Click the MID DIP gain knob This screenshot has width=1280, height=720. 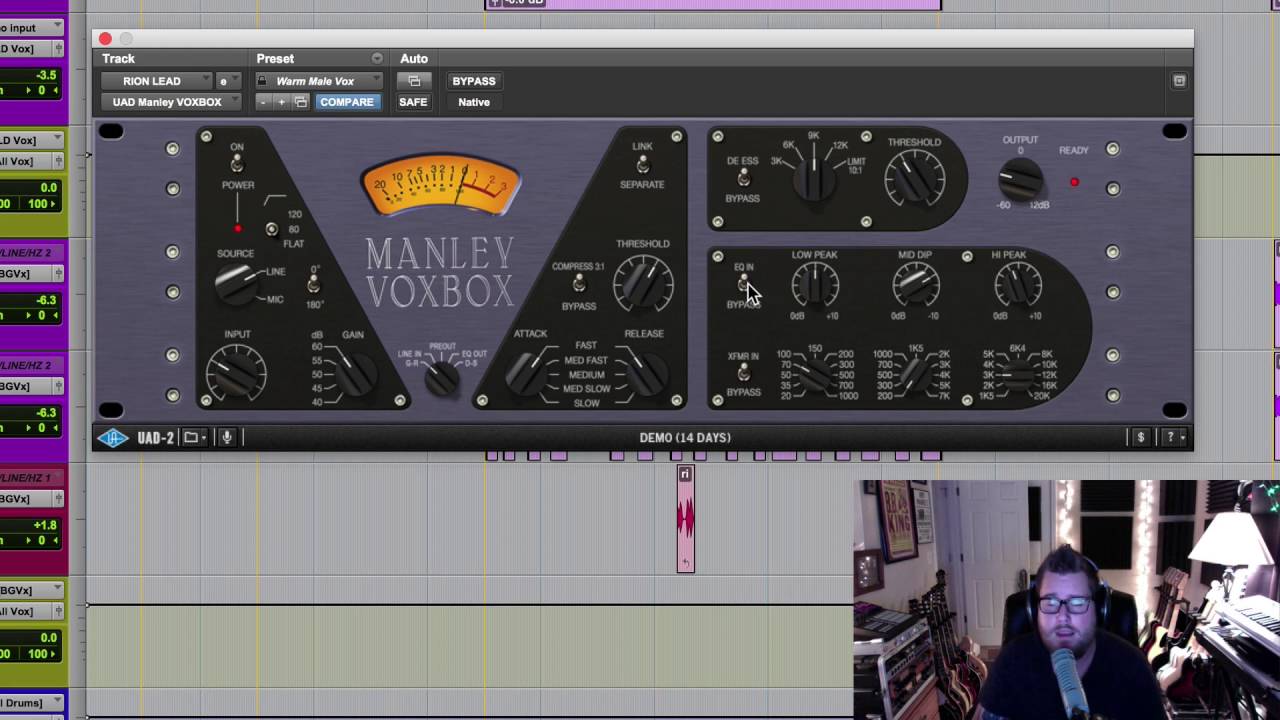(915, 286)
